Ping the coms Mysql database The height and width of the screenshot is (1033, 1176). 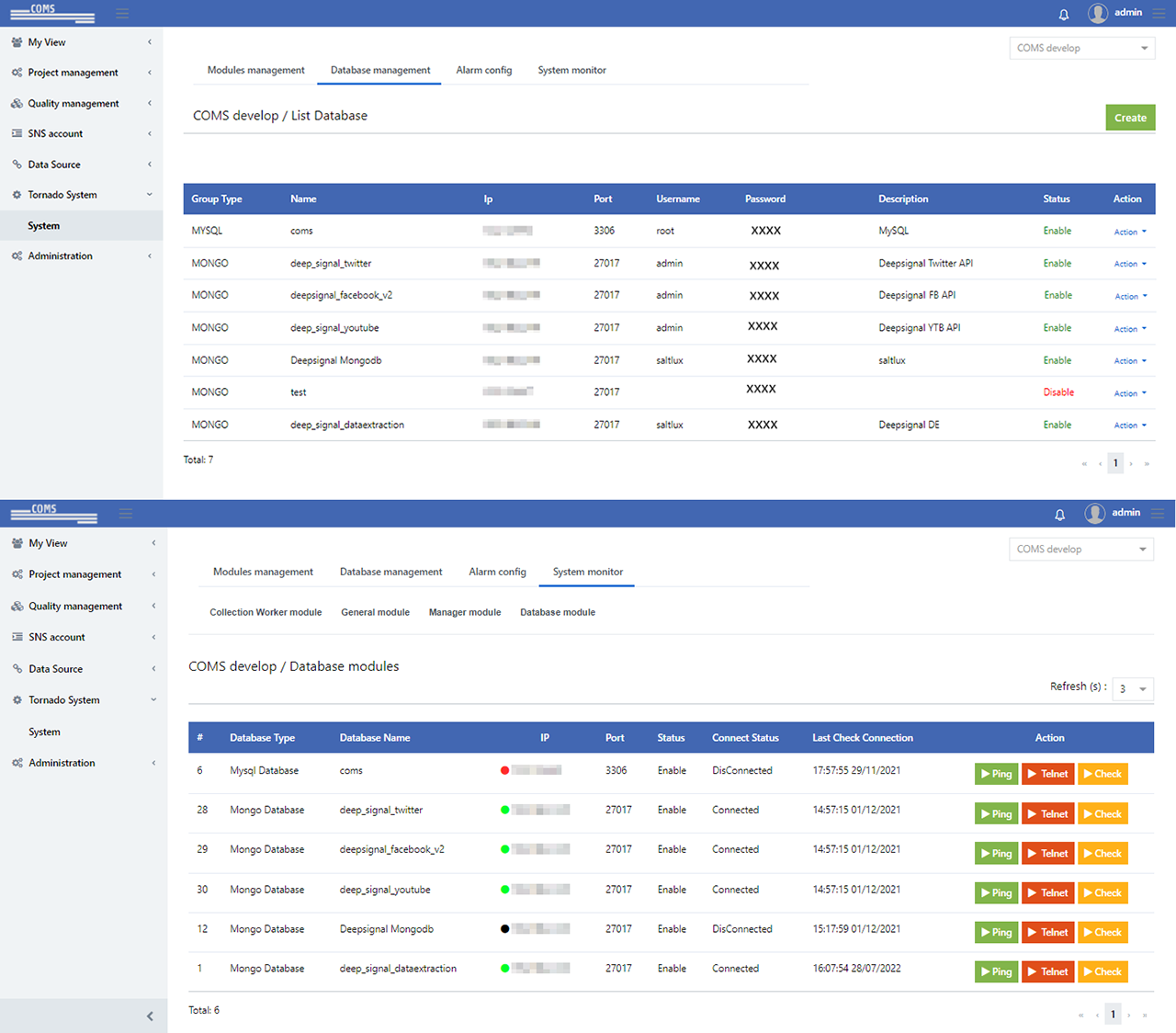click(996, 774)
